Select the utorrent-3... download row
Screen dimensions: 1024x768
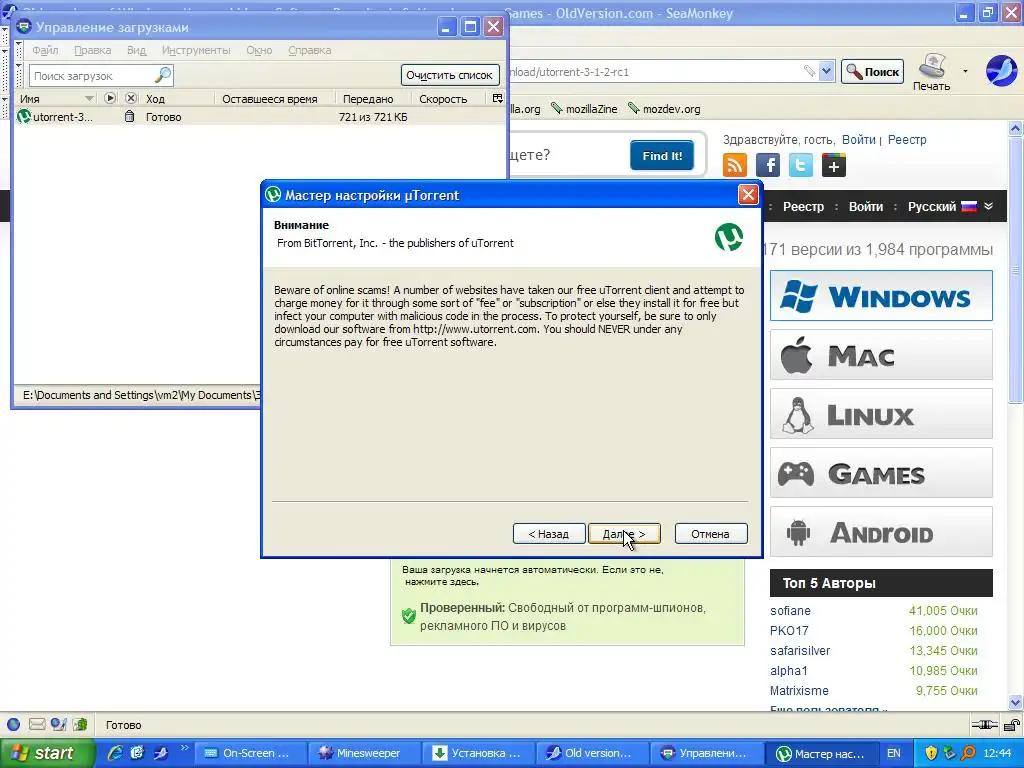pos(260,117)
